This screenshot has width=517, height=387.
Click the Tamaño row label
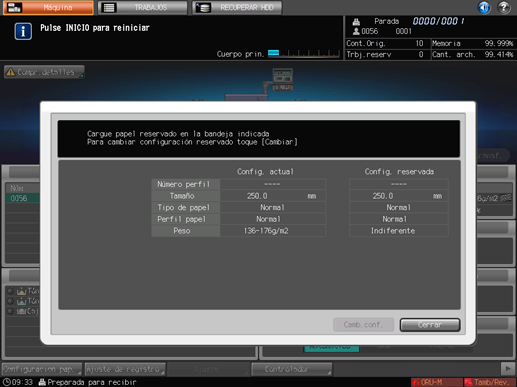(186, 196)
